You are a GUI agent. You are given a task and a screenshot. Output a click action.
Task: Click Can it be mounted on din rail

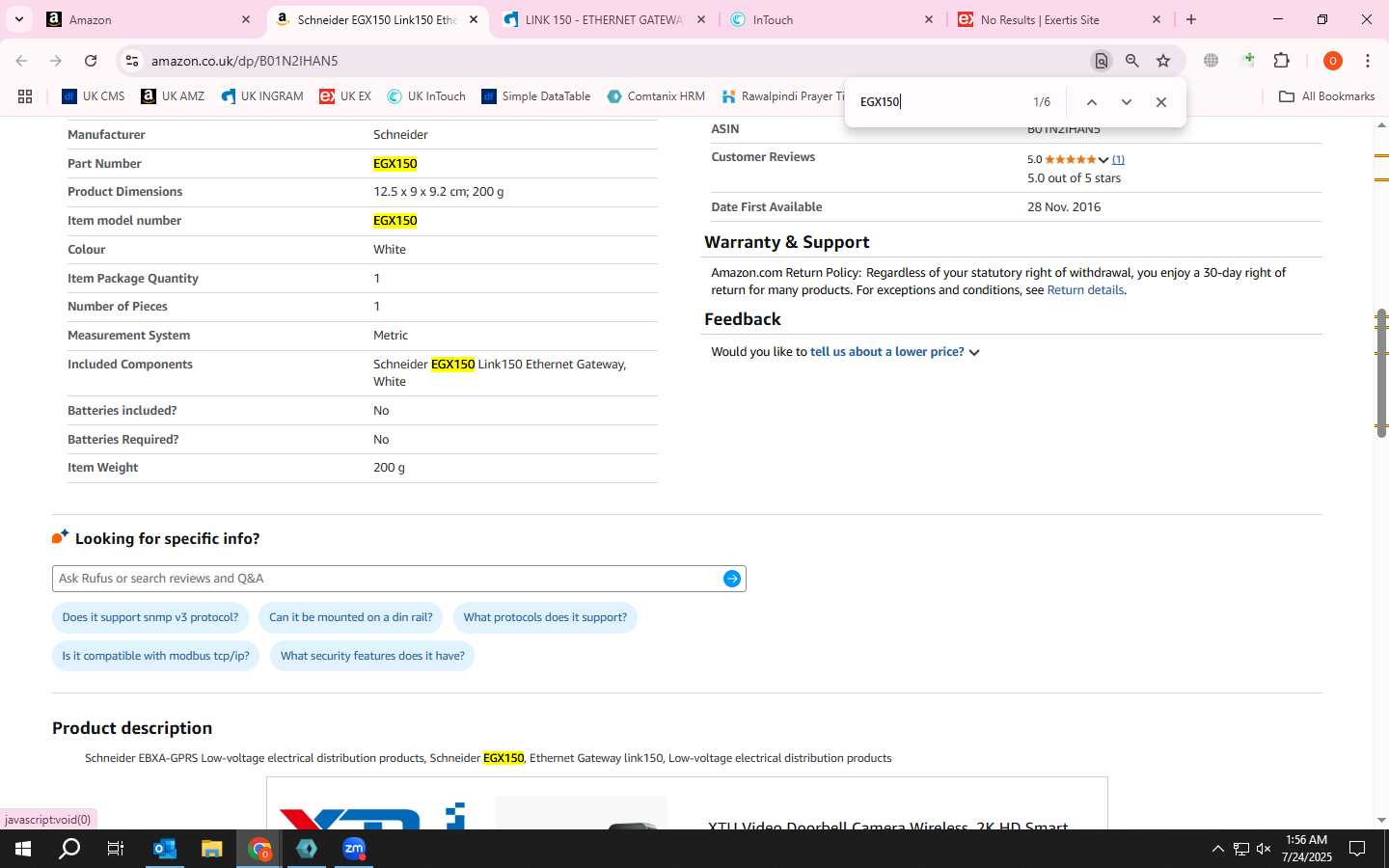(x=351, y=617)
